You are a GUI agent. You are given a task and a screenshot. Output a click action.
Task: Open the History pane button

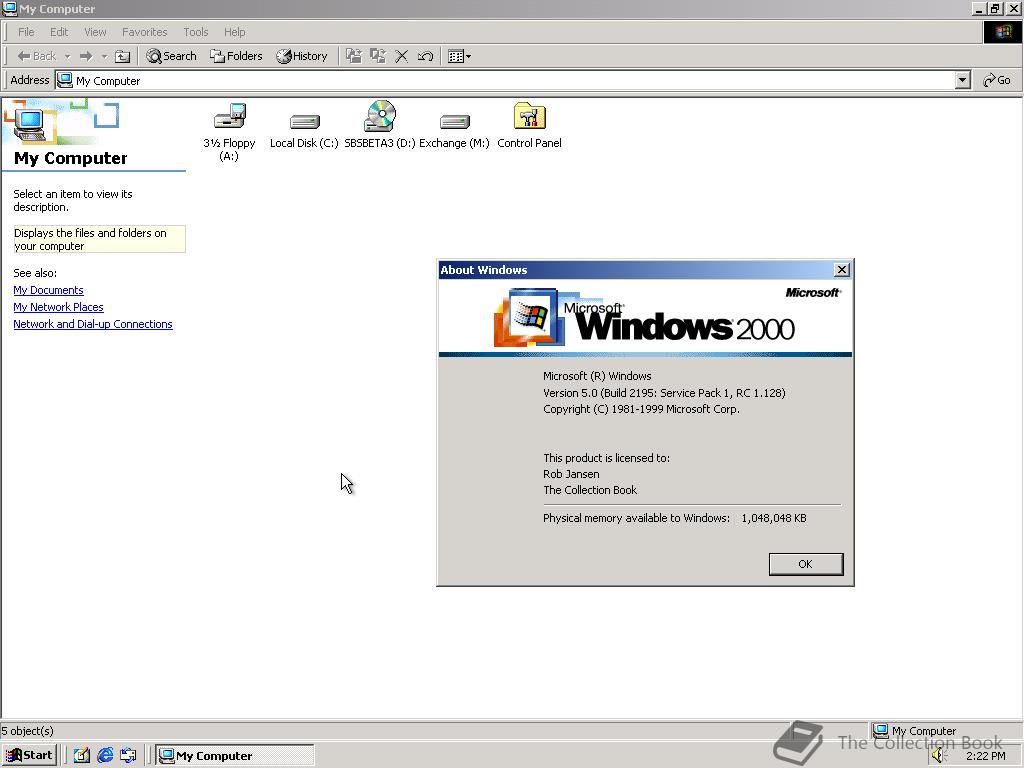point(302,56)
